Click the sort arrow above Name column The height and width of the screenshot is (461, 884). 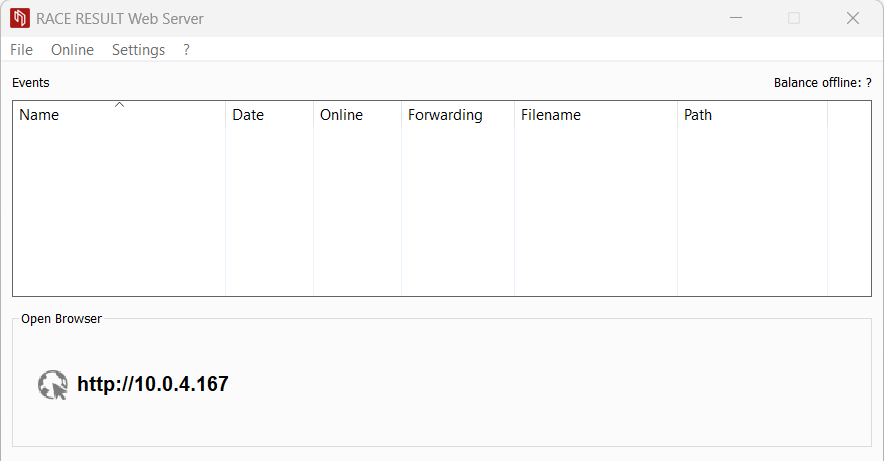coord(119,104)
